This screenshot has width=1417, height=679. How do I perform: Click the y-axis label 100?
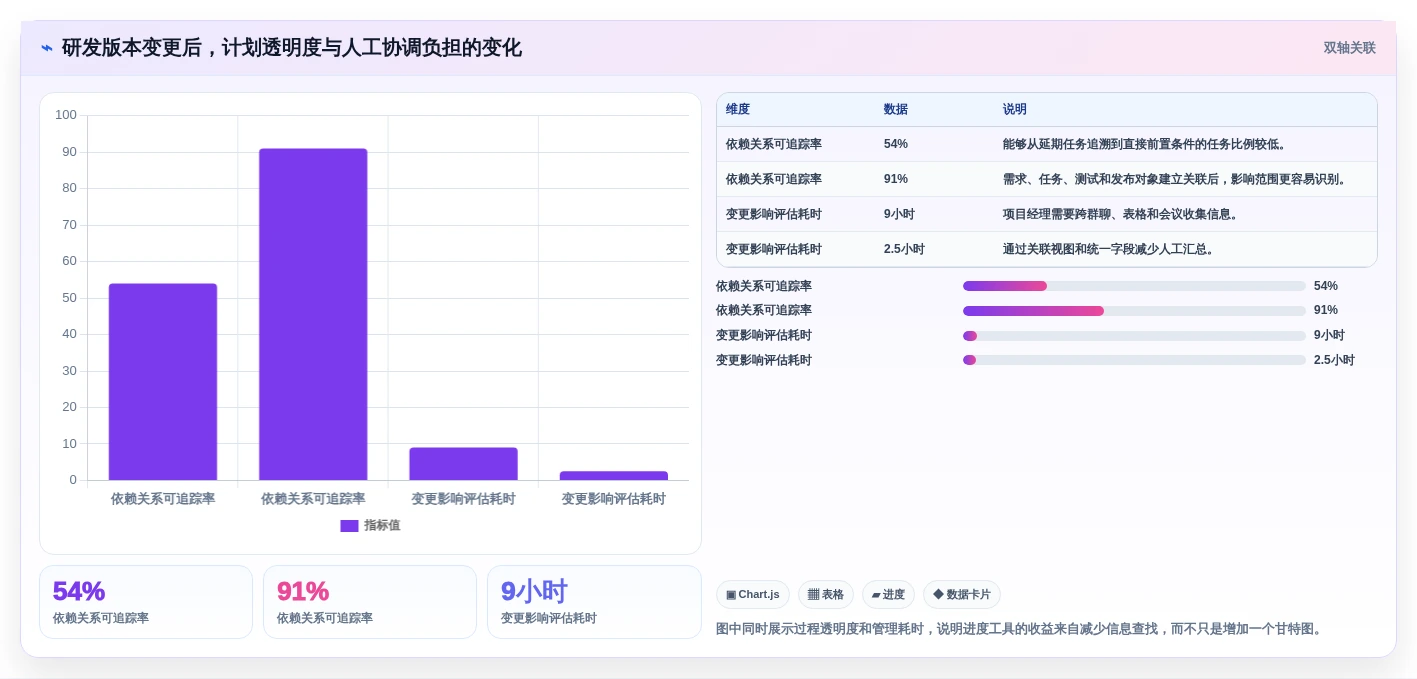pos(66,115)
